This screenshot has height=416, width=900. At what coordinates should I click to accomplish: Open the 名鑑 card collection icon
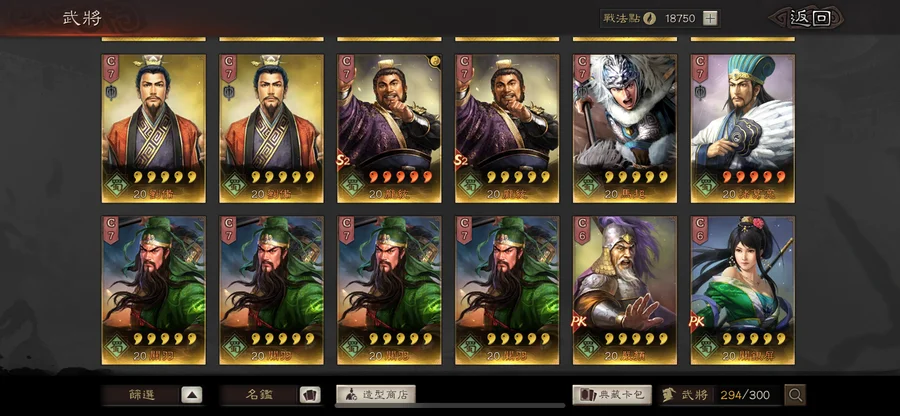click(x=309, y=395)
